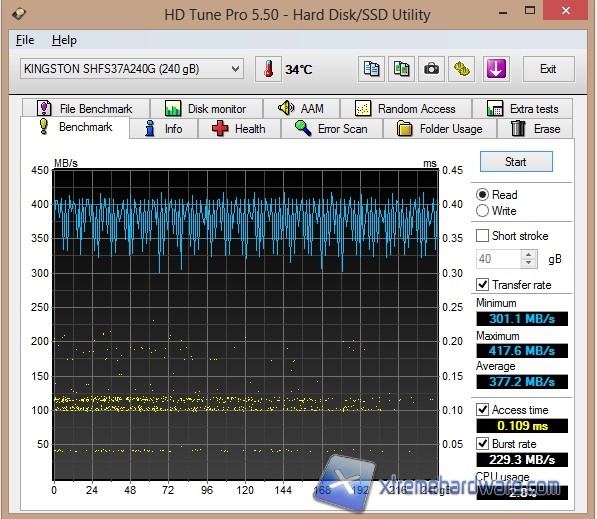Save a screenshot with the camera icon
Image resolution: width=597 pixels, height=519 pixels.
(x=431, y=69)
